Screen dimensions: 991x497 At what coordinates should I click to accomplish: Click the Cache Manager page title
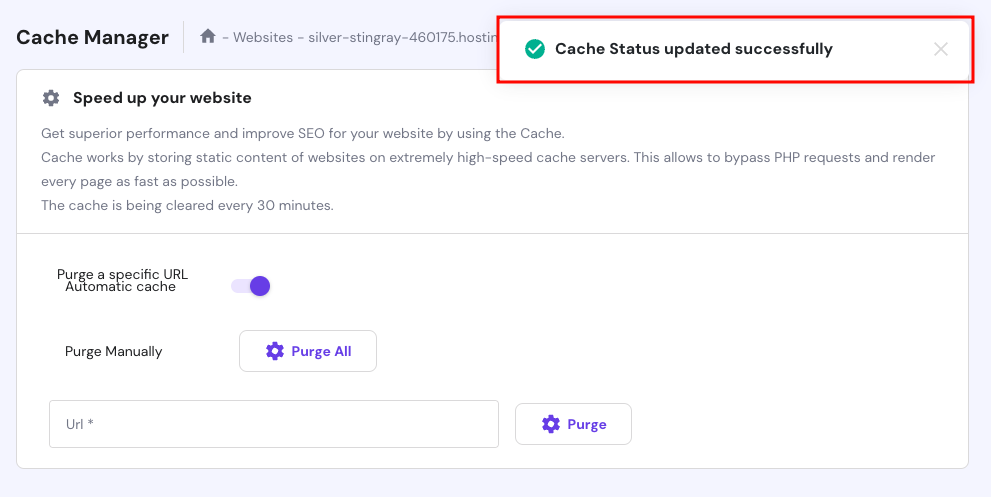tap(93, 37)
